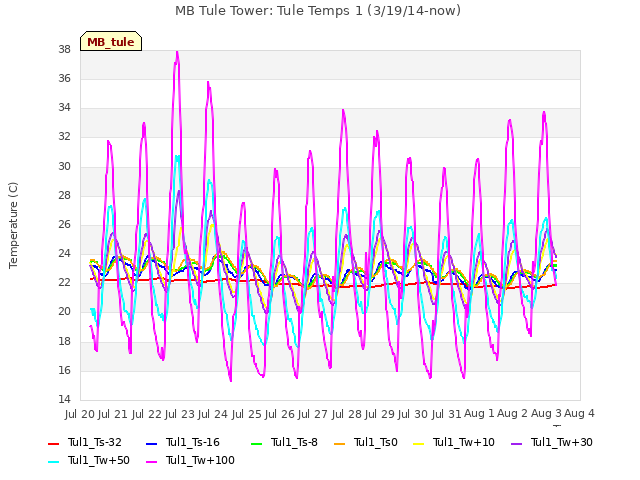
Task: Click the 26 y-axis tick label
Action: tap(64, 224)
